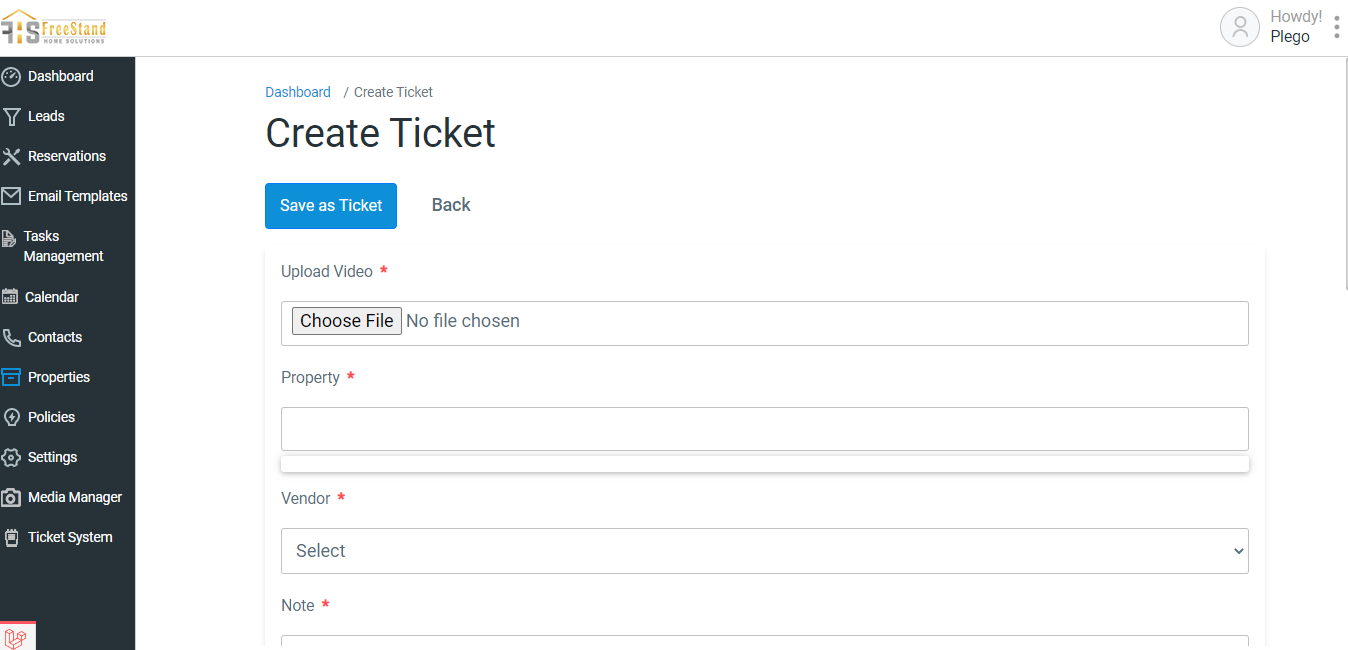
Task: Click inside the Property field
Action: [x=765, y=429]
